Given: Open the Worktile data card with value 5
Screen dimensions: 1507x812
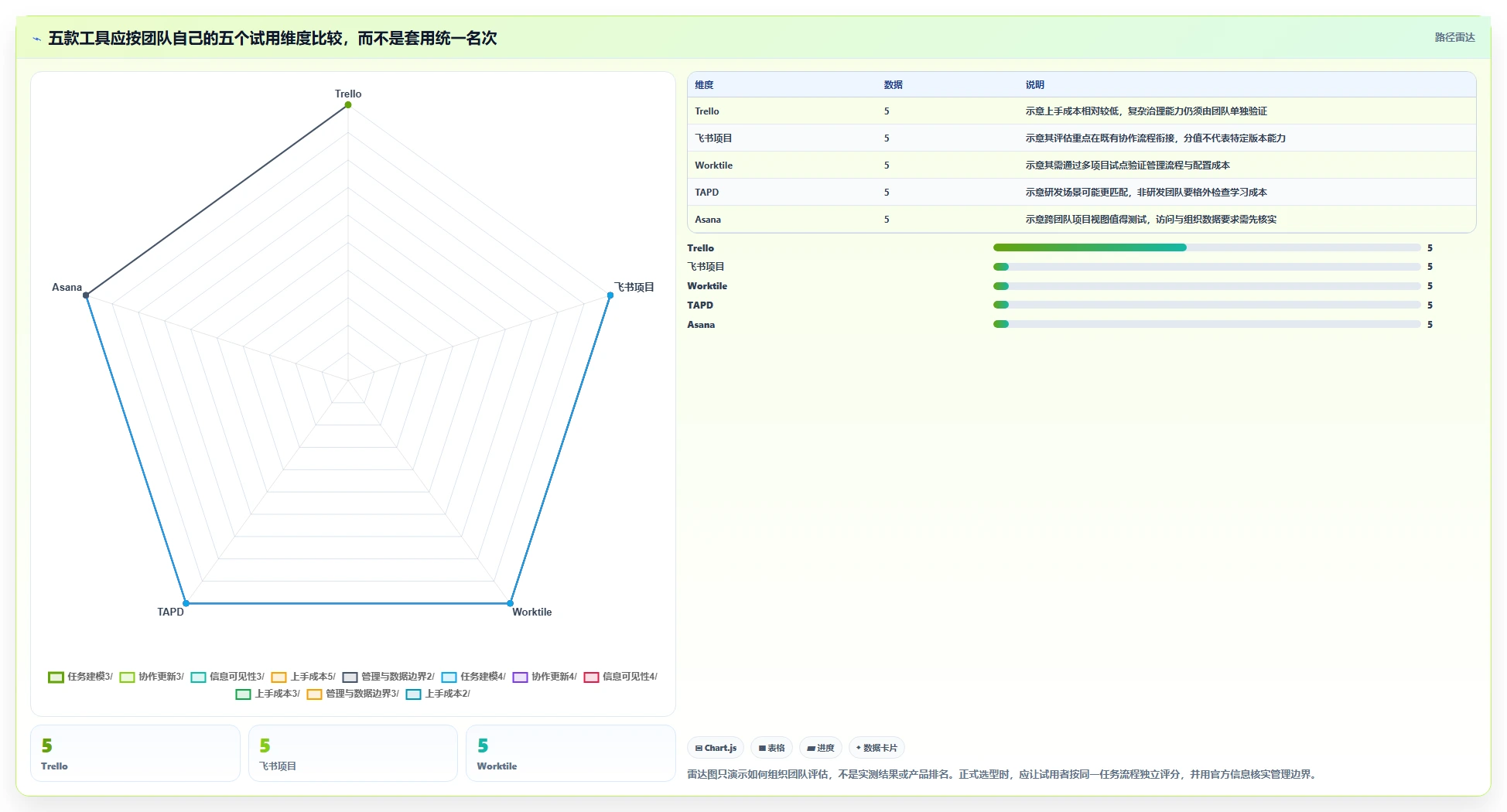Looking at the screenshot, I should [571, 753].
